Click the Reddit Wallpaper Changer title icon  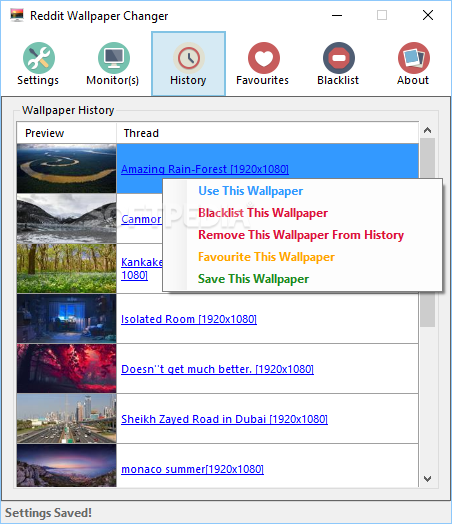(x=17, y=15)
